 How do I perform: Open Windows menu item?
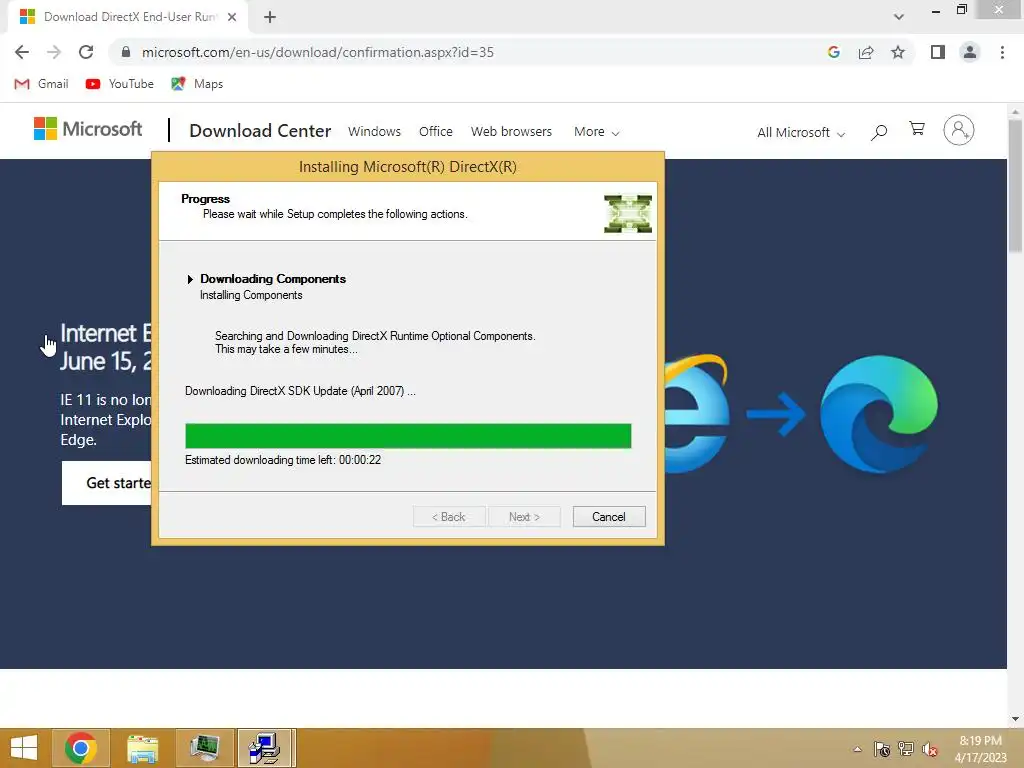click(374, 131)
